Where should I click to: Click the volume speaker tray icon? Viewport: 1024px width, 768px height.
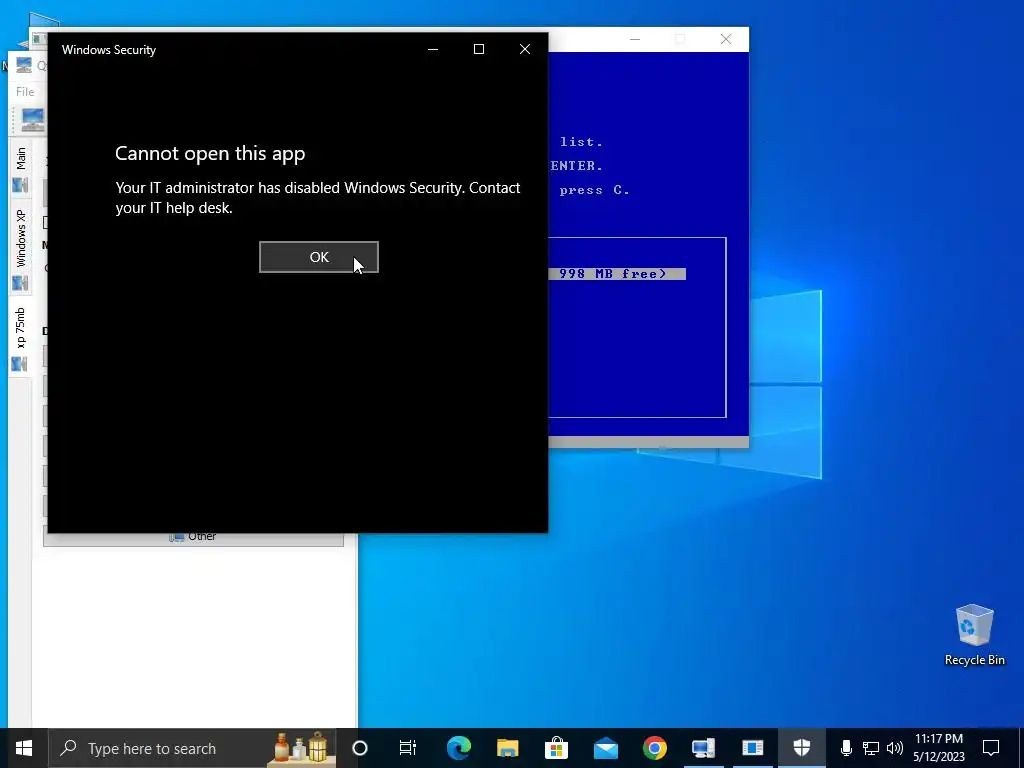click(895, 748)
